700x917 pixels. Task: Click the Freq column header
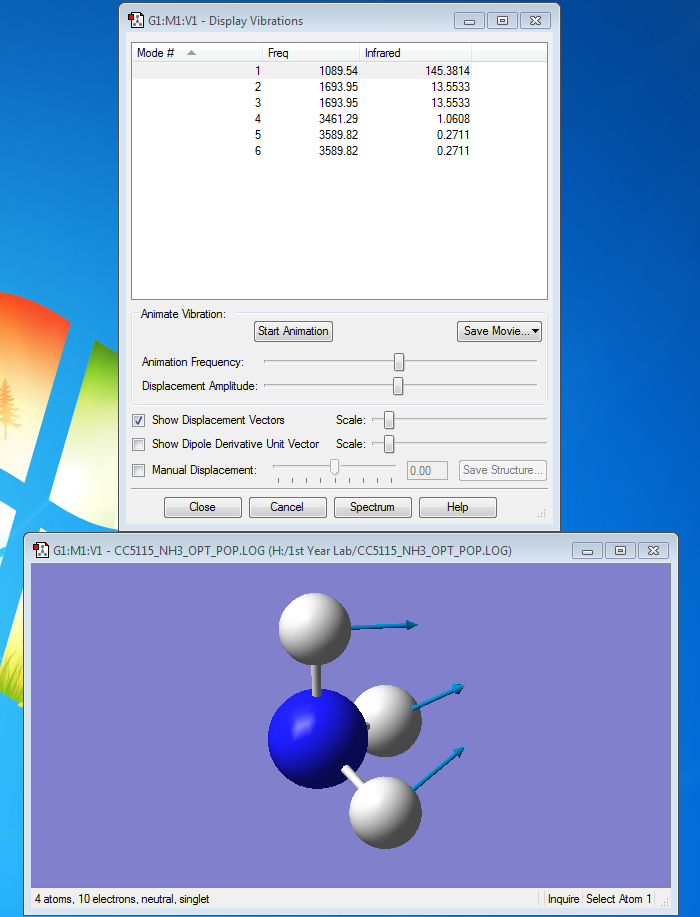pos(311,53)
